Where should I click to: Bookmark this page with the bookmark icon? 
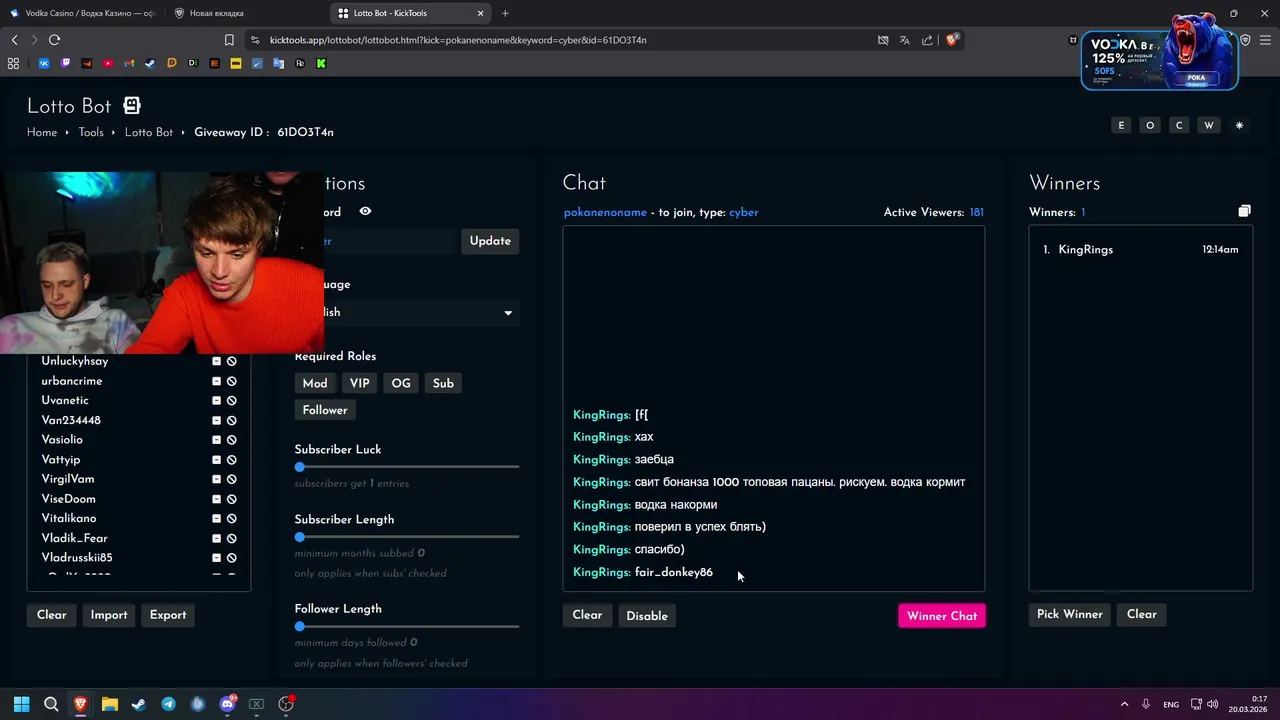[229, 40]
